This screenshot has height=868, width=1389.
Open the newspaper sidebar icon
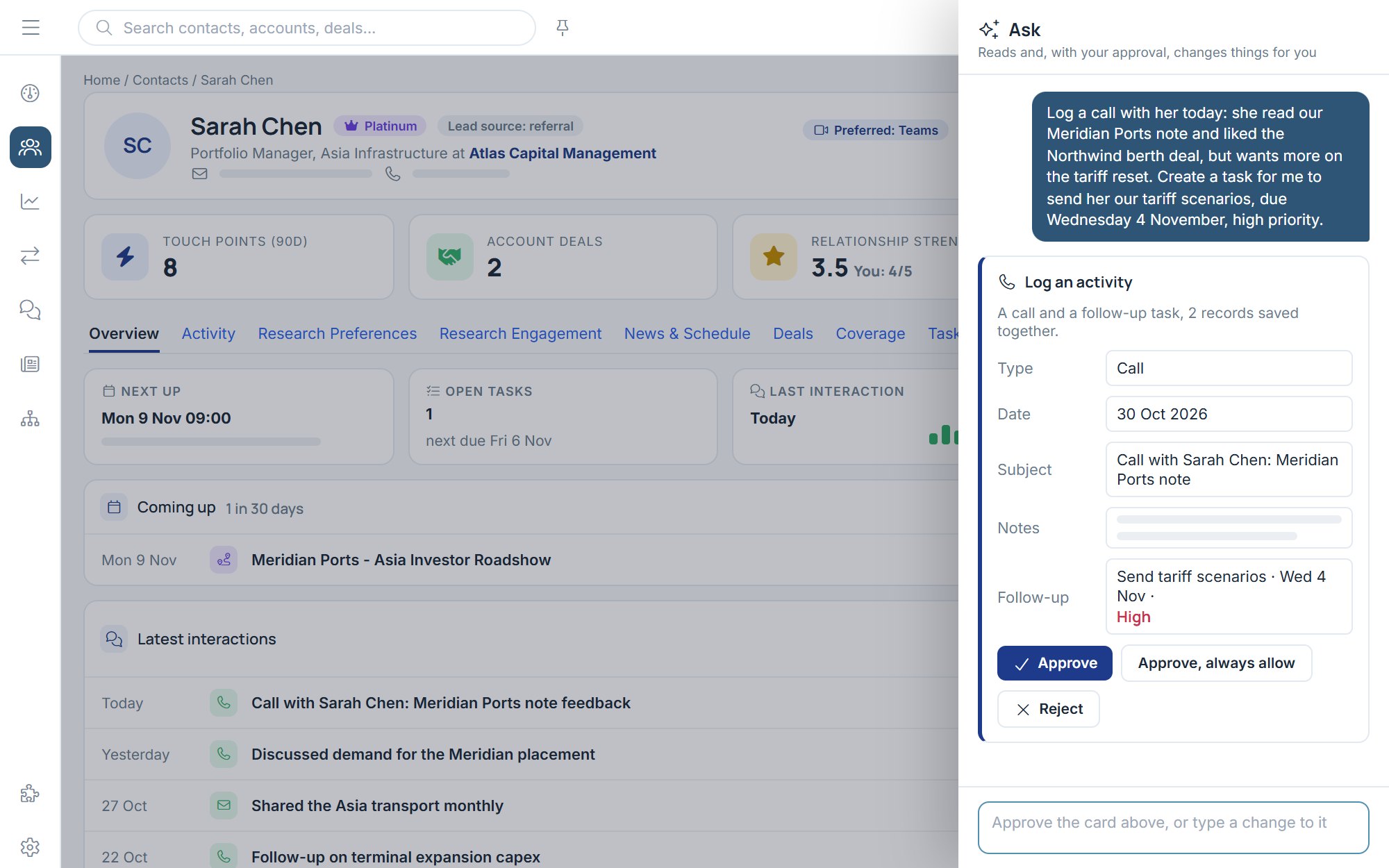[30, 364]
